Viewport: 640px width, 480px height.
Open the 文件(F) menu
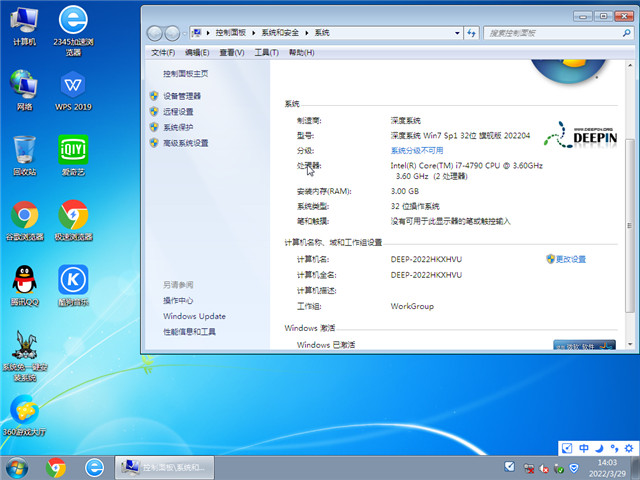pos(163,52)
